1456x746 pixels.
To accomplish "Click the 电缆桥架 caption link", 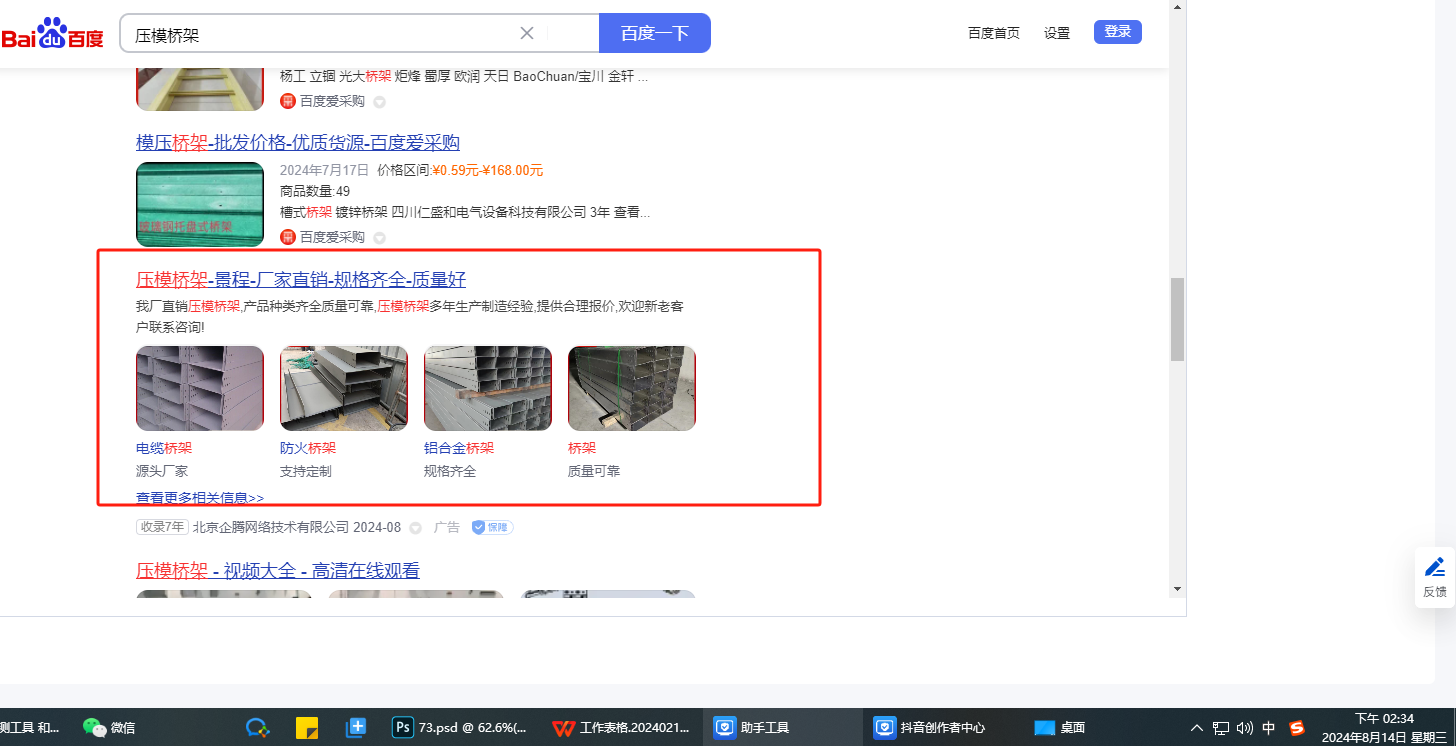I will tap(164, 448).
